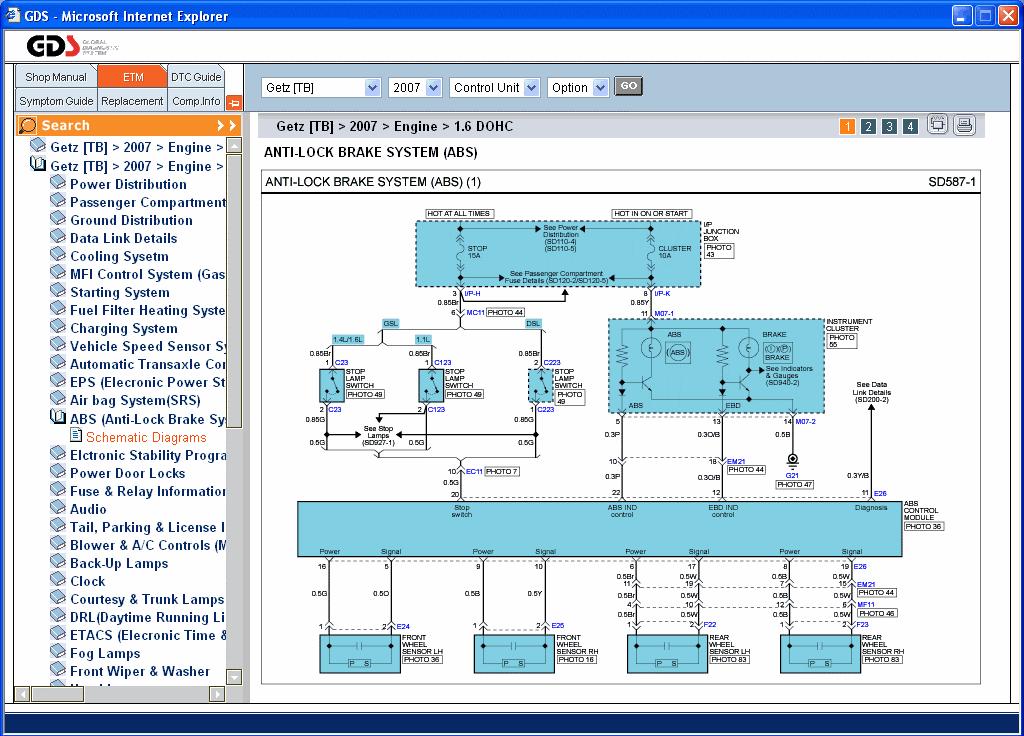Click the book icon beside Power Door Locks

(58, 472)
